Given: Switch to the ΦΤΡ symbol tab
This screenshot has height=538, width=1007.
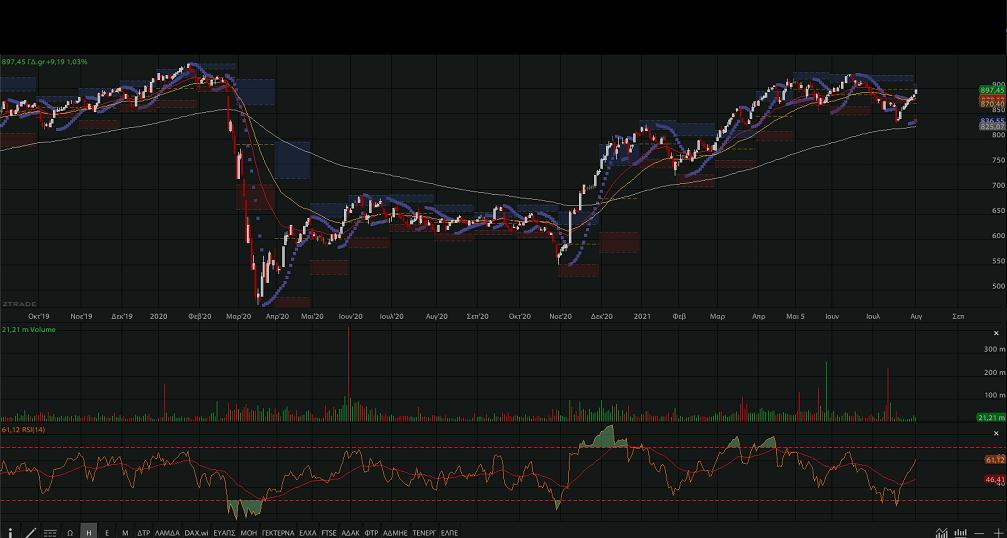Looking at the screenshot, I should 371,534.
